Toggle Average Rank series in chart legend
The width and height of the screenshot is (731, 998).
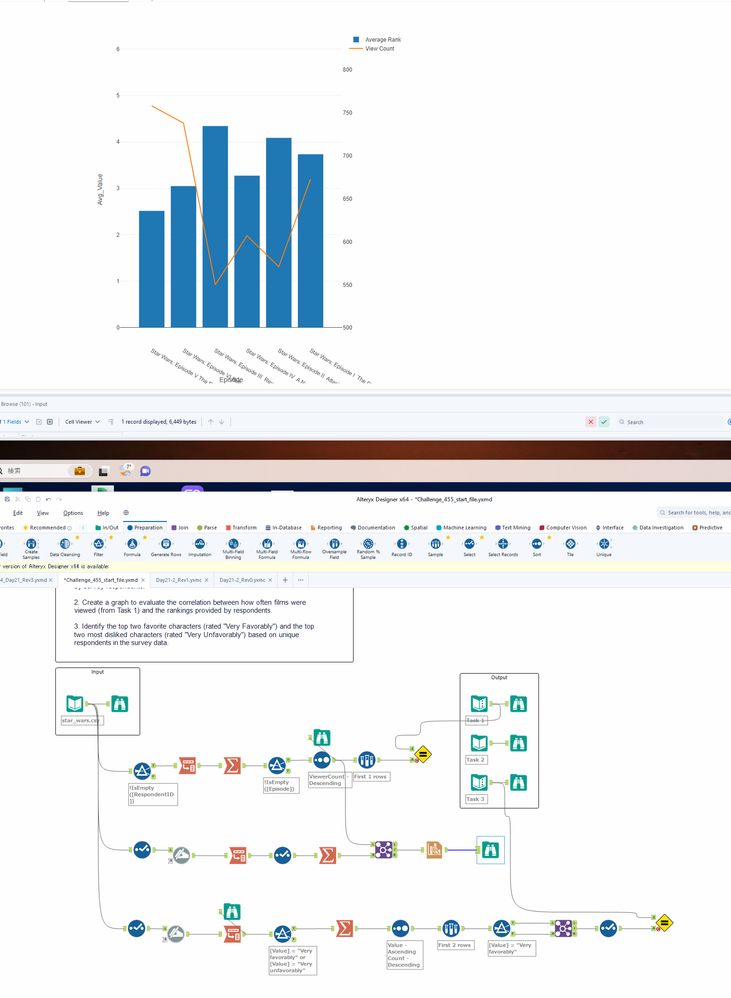click(377, 39)
